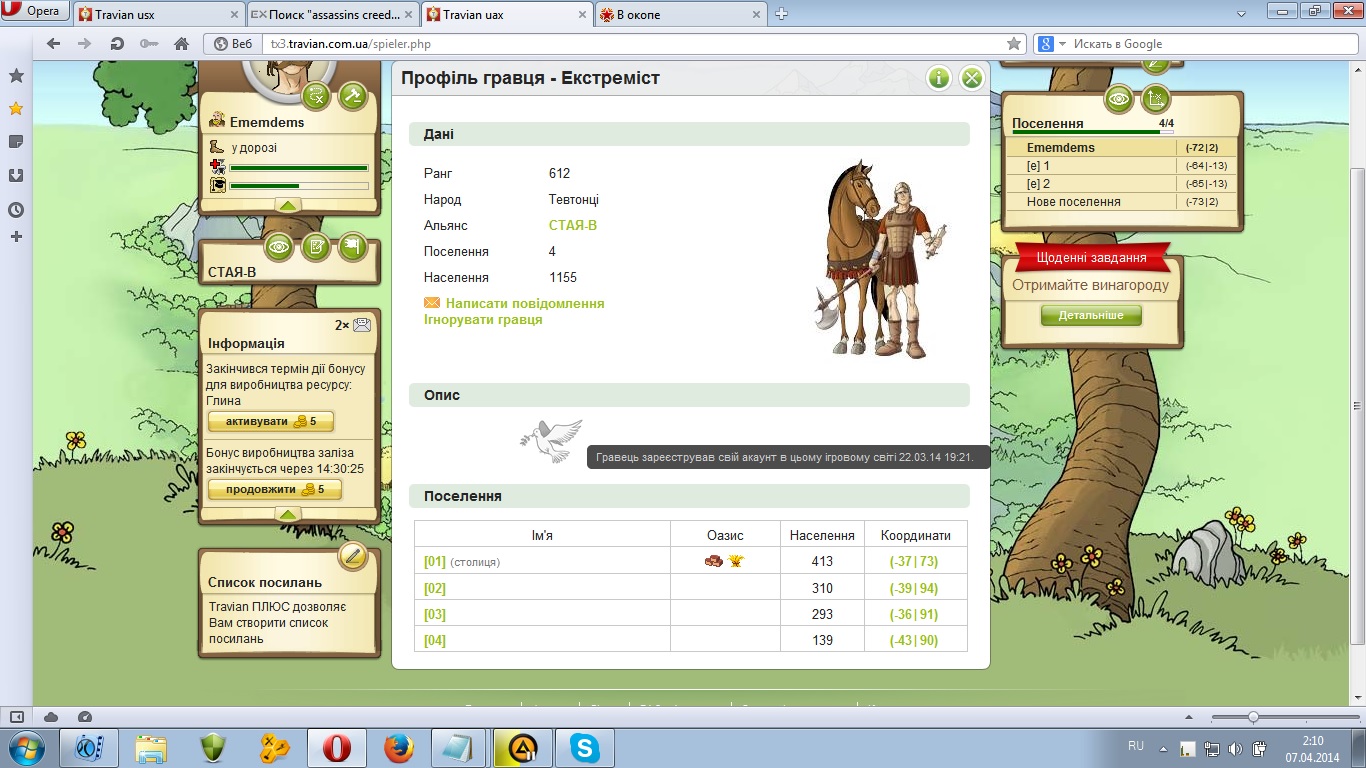1366x768 pixels.
Task: Open password wand key icon
Action: pyautogui.click(x=149, y=44)
